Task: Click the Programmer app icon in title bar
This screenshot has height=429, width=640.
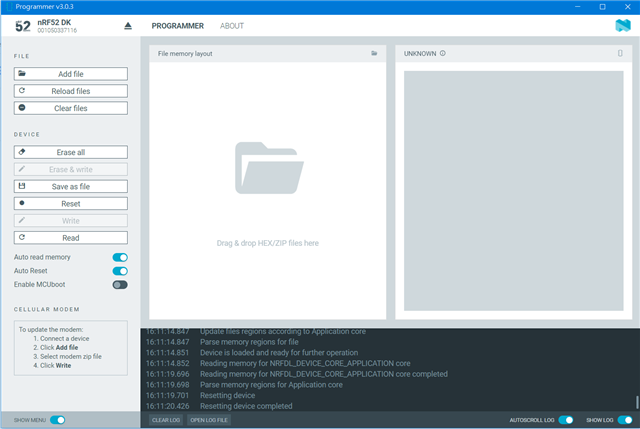Action: [9, 7]
